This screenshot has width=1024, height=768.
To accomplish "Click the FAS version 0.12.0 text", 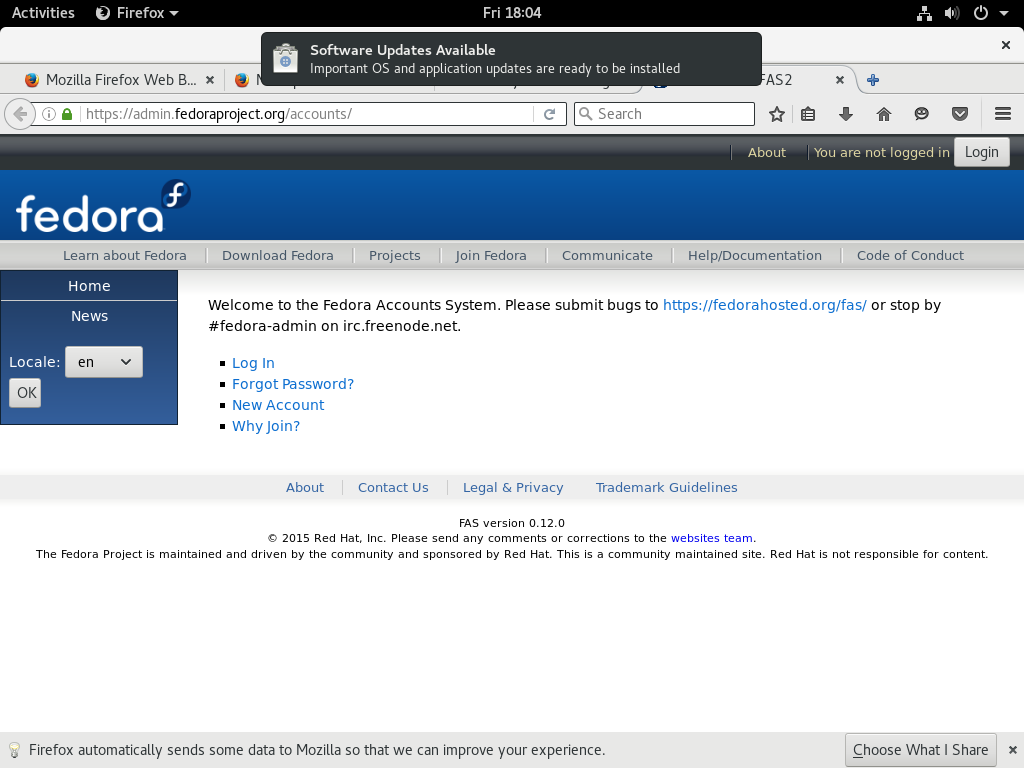I will pos(512,523).
